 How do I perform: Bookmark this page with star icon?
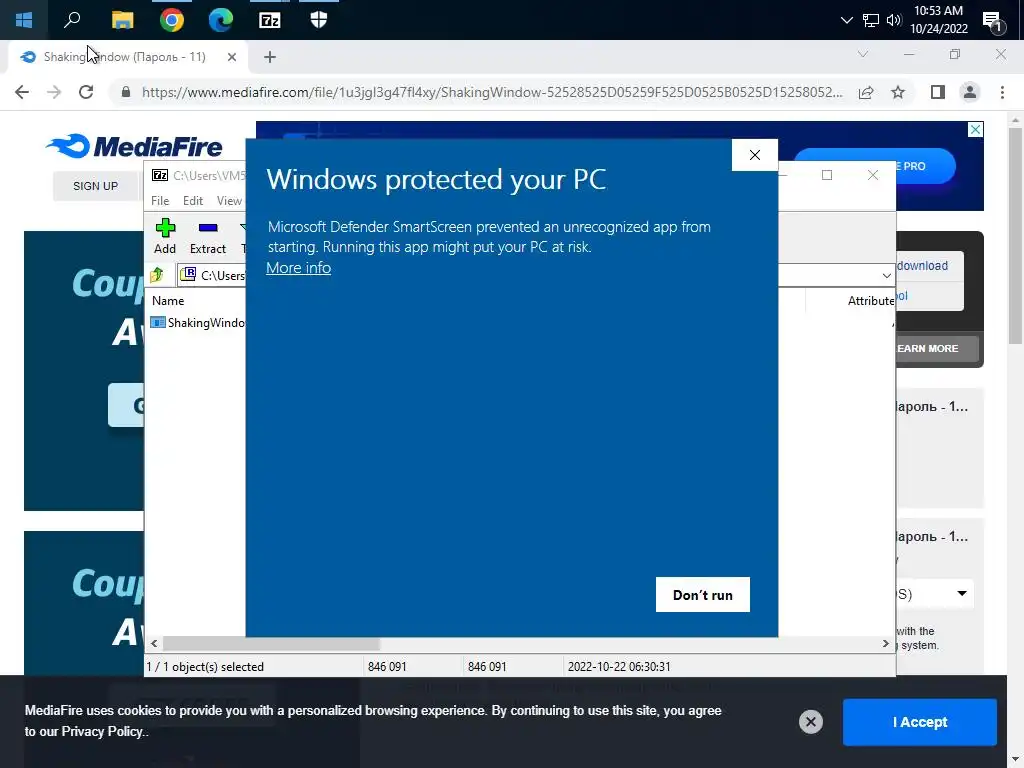pos(898,92)
